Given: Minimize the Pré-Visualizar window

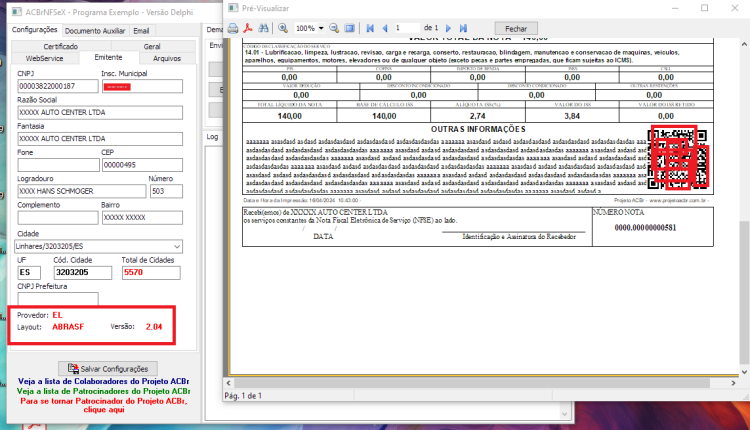Looking at the screenshot, I should pyautogui.click(x=675, y=8).
